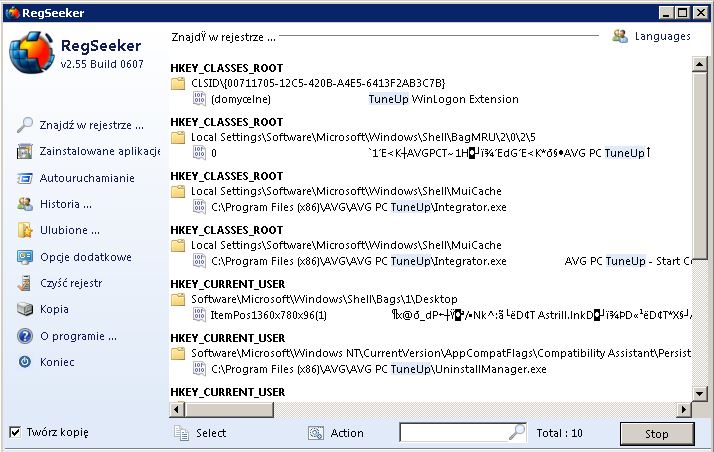Select the BagMRU\2\0\2\5 key path
Viewport: 714px width, 452px height.
pos(363,137)
